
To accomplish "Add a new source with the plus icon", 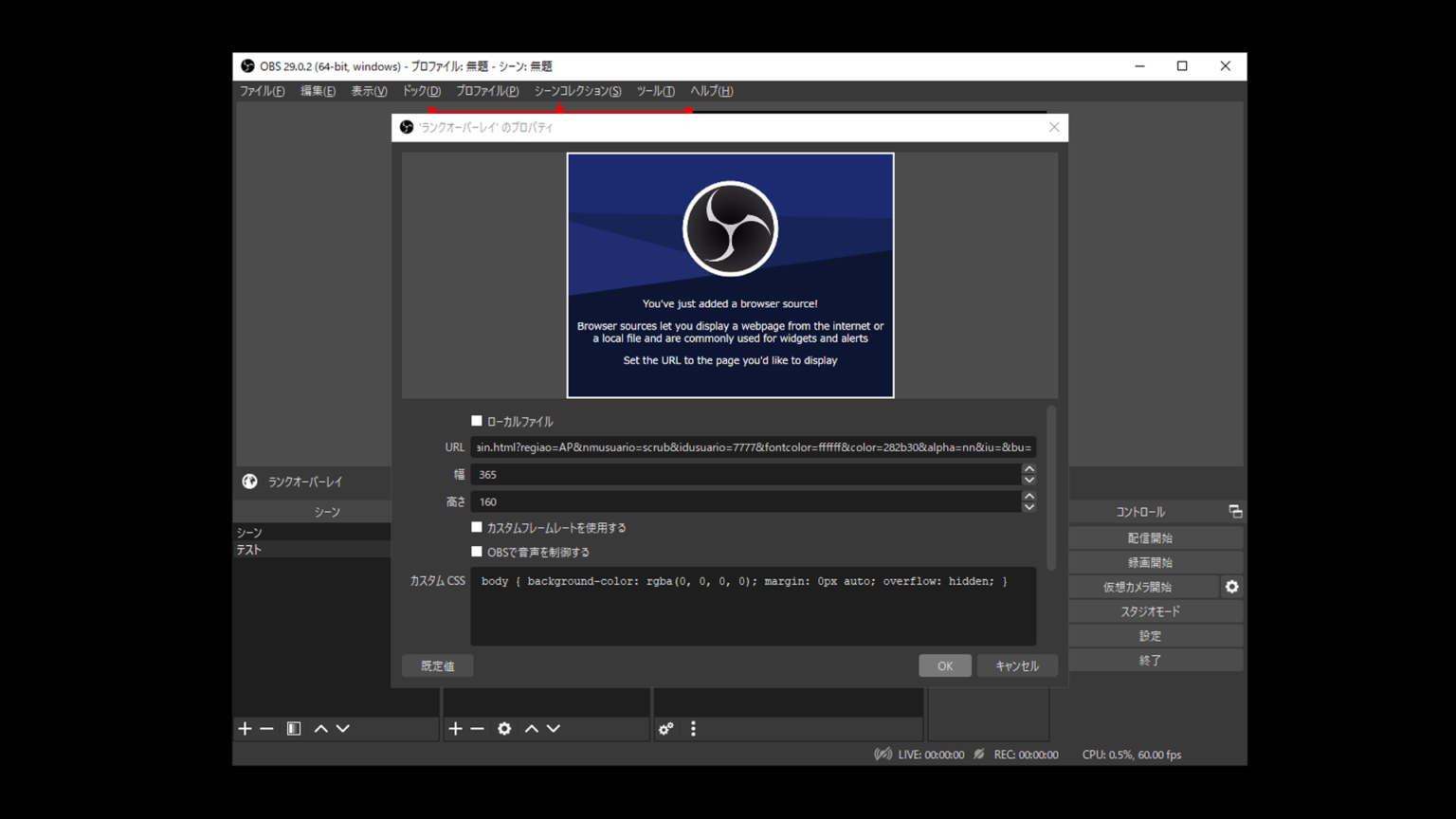I will pos(456,728).
